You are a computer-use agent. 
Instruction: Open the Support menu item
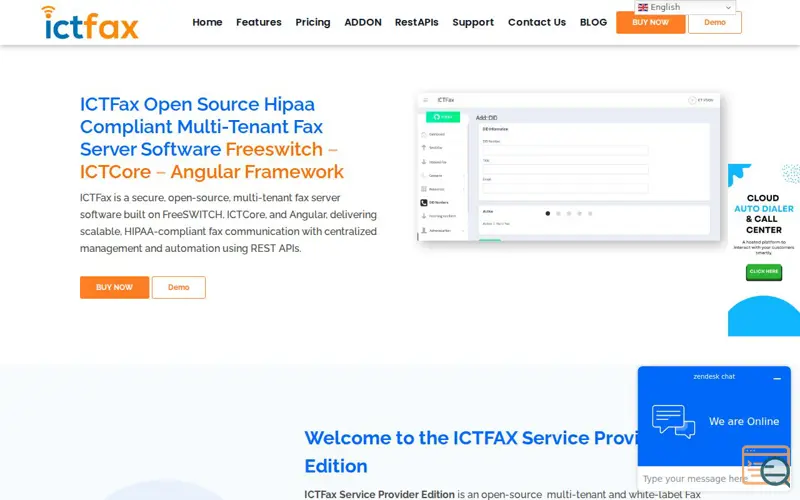(473, 22)
